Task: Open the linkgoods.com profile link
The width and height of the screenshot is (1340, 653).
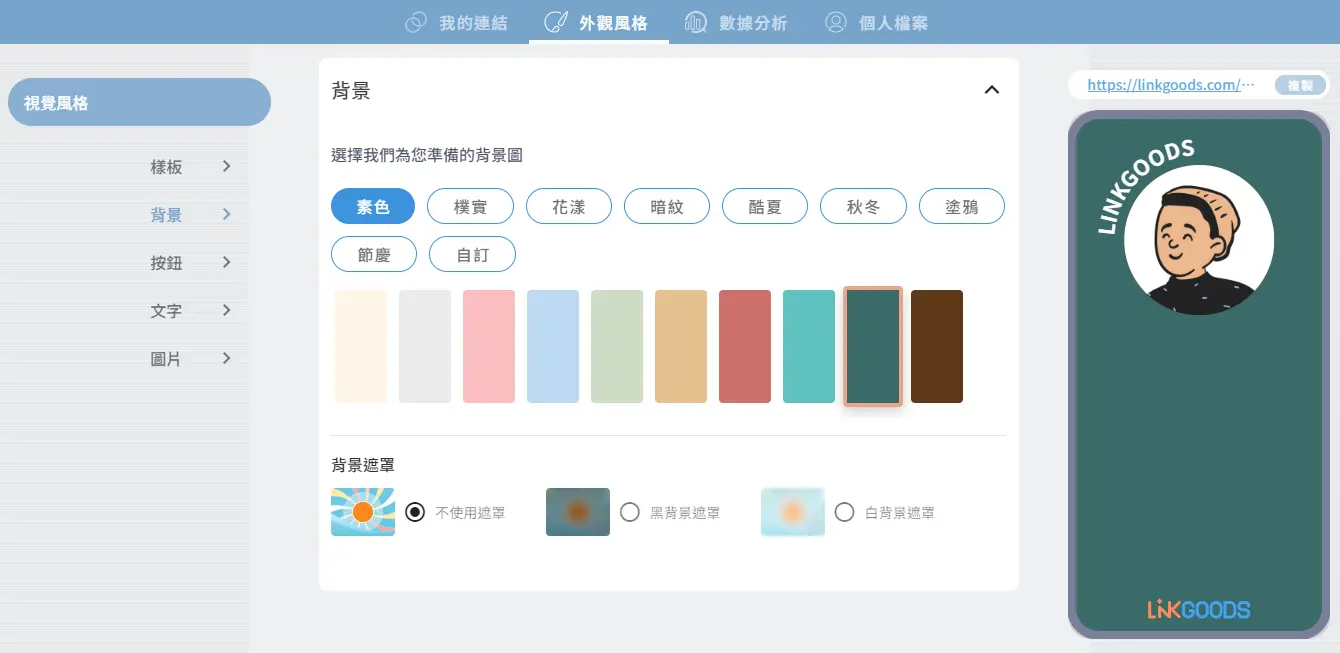Action: point(1170,85)
